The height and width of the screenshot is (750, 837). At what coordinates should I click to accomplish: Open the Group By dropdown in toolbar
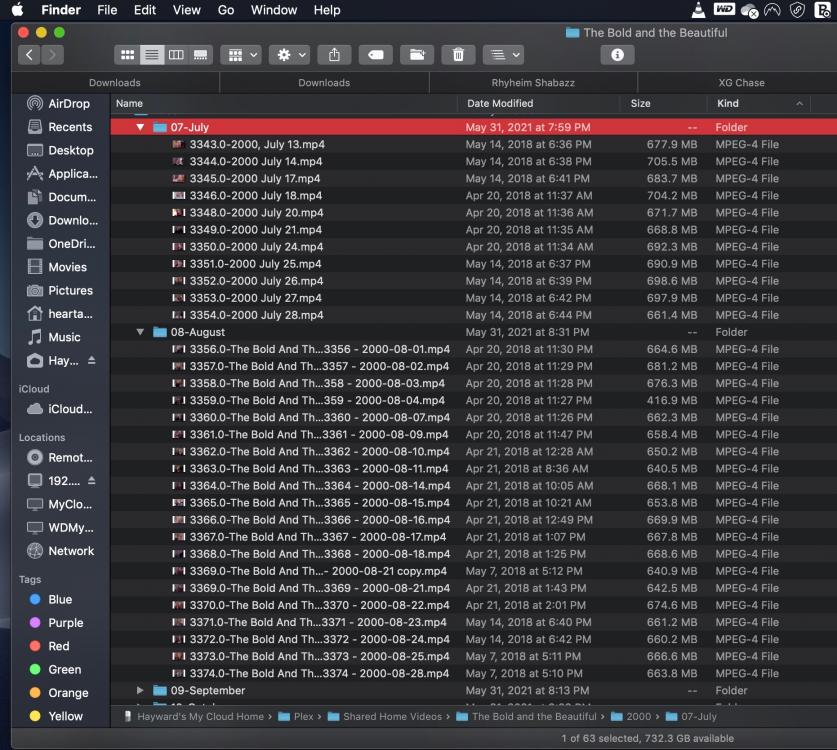tap(240, 55)
